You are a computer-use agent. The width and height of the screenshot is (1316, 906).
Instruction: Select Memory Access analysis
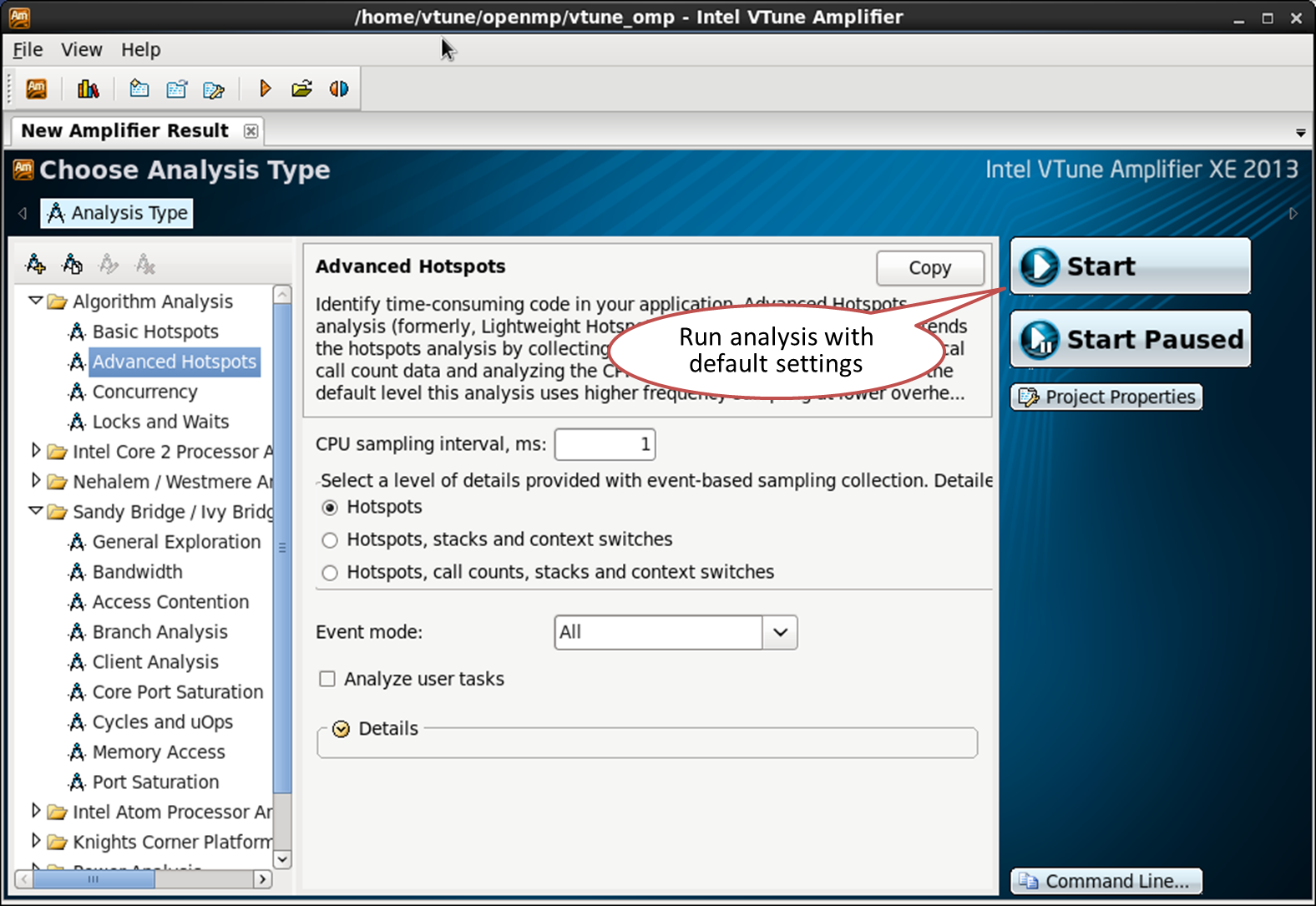pos(159,752)
